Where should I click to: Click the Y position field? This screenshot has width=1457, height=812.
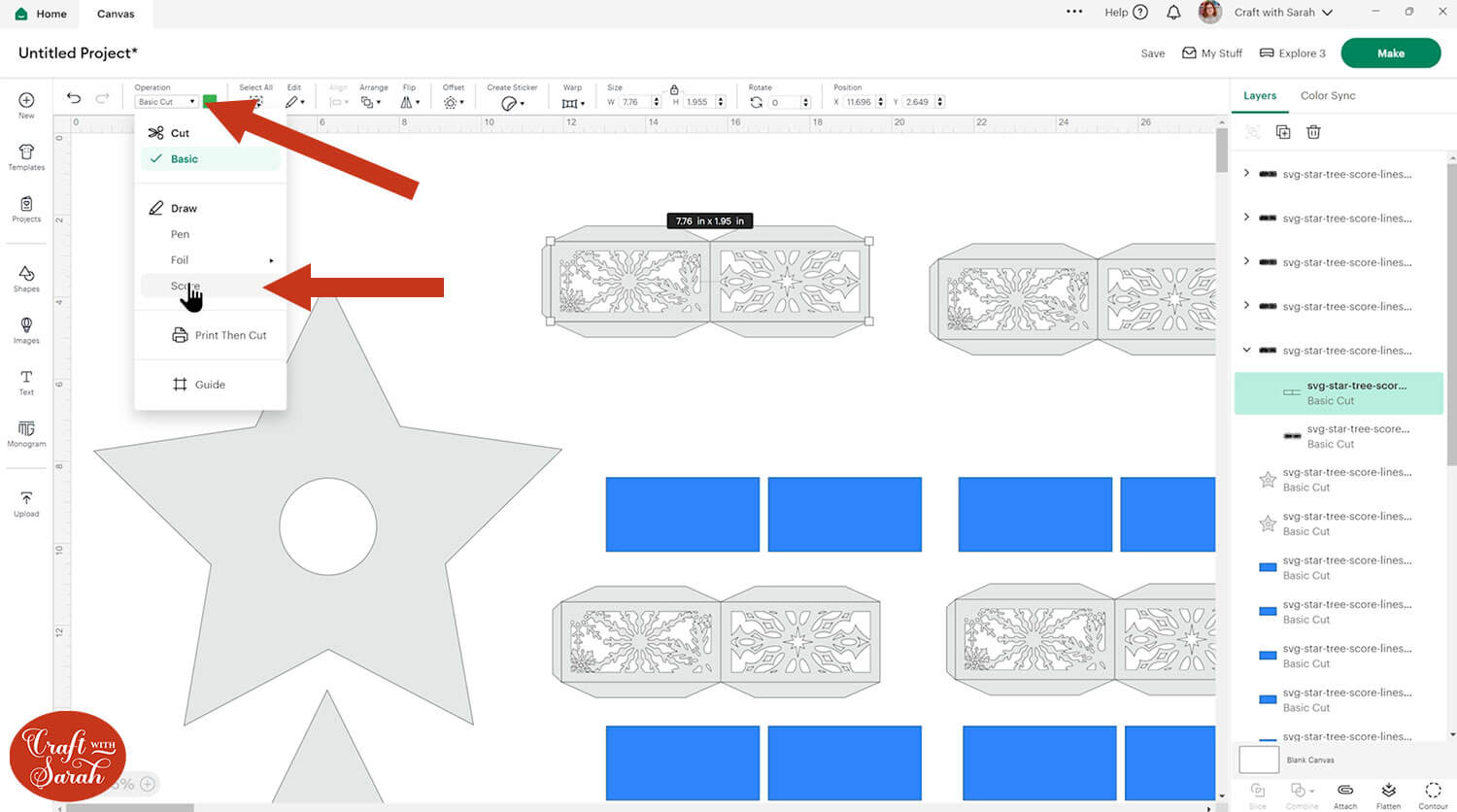coord(919,102)
